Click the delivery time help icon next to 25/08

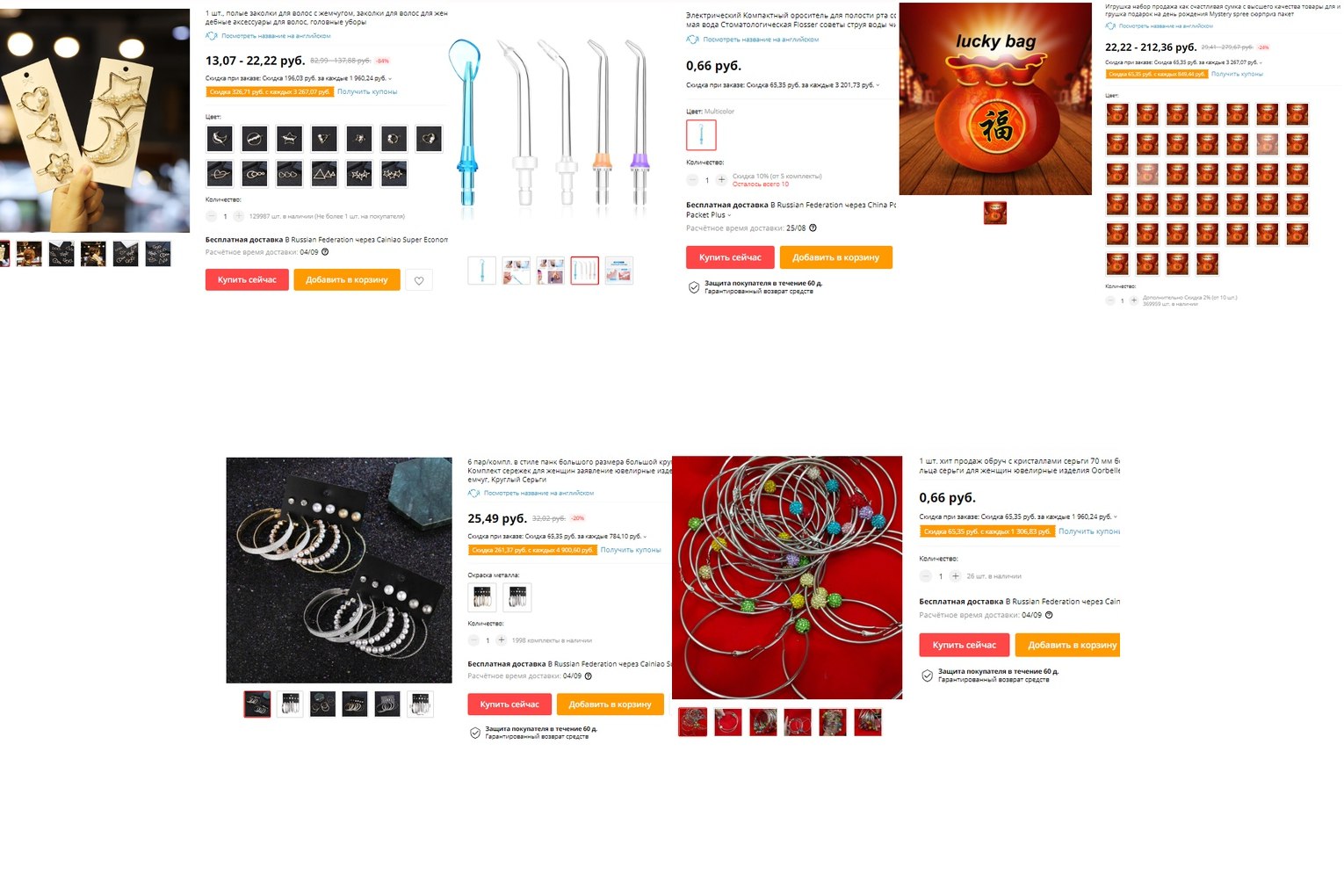(813, 228)
